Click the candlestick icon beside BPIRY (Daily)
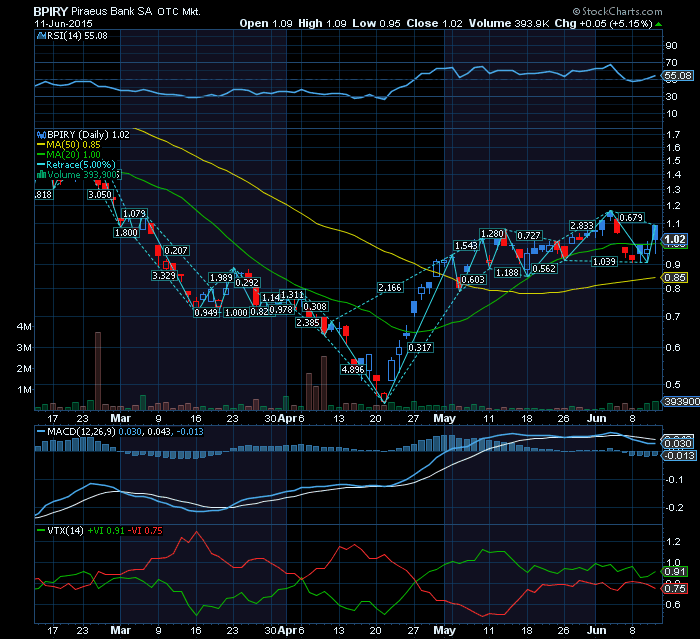This screenshot has height=639, width=700. (x=41, y=134)
